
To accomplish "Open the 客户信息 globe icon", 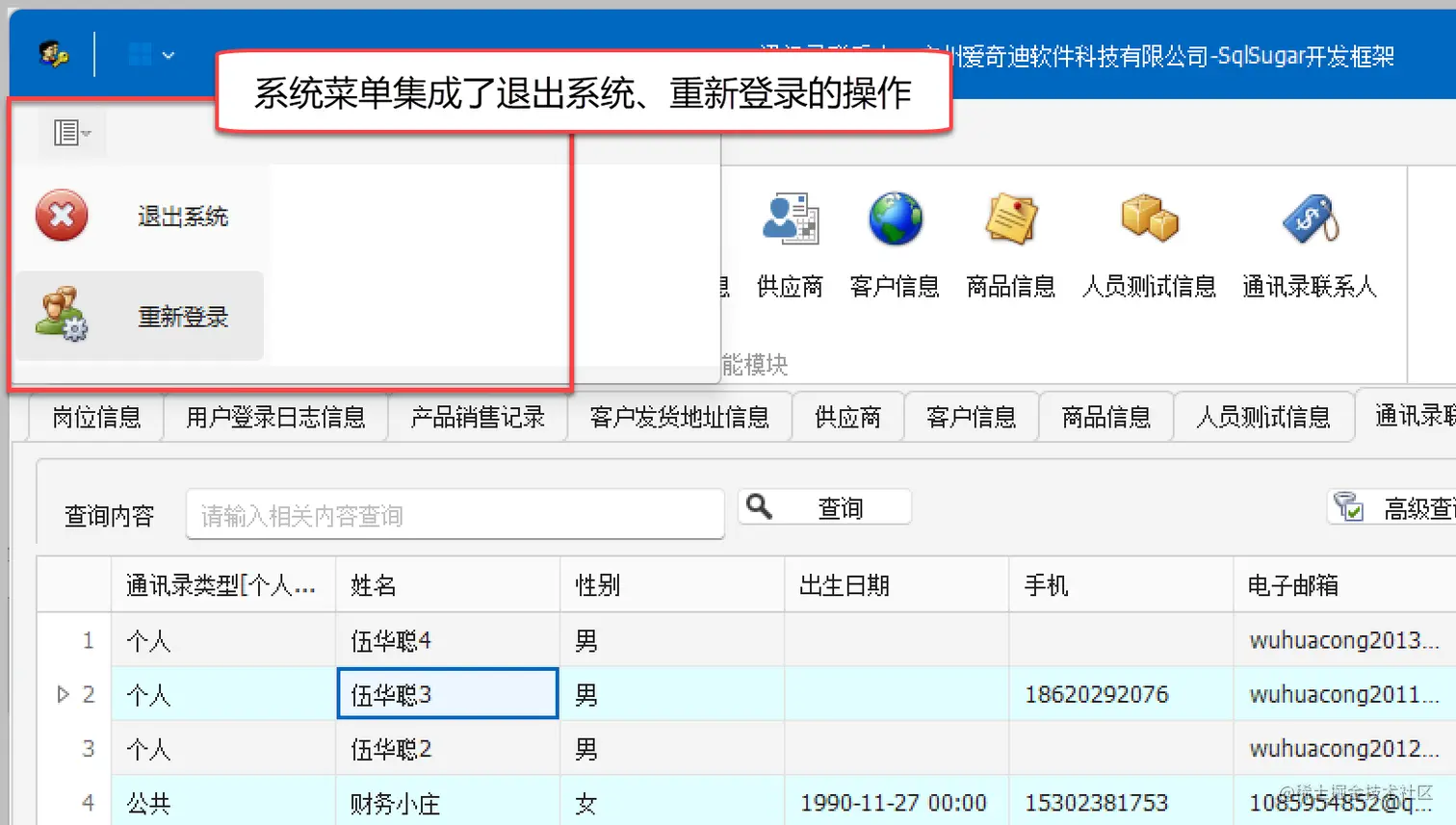I will [896, 219].
